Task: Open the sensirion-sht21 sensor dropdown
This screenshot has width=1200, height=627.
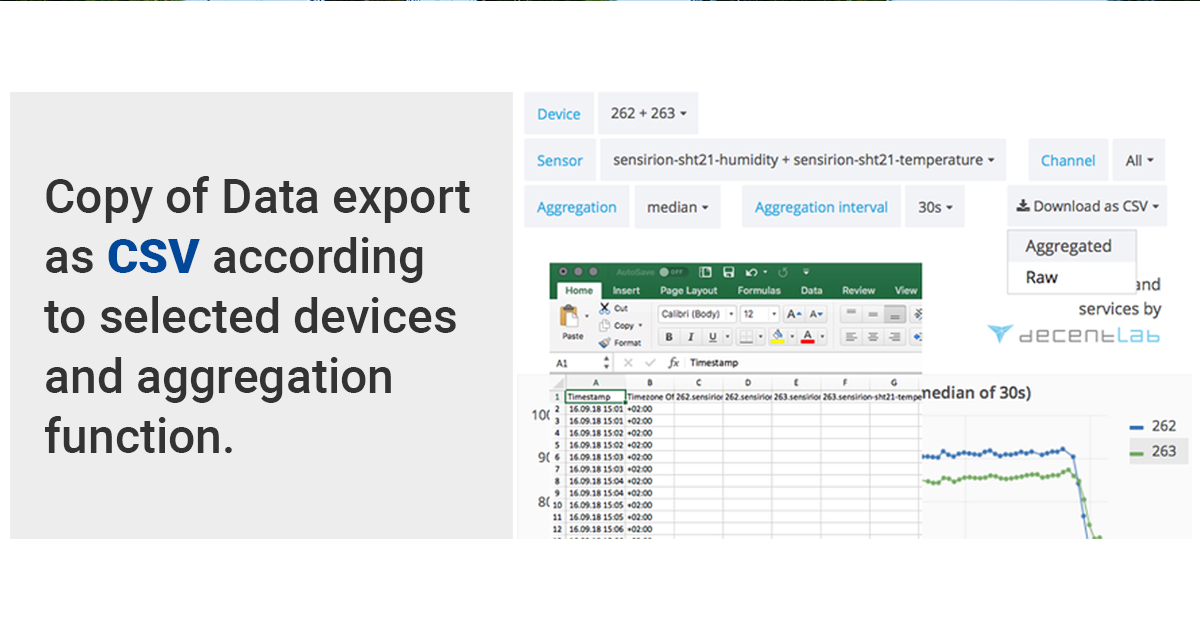Action: 803,160
